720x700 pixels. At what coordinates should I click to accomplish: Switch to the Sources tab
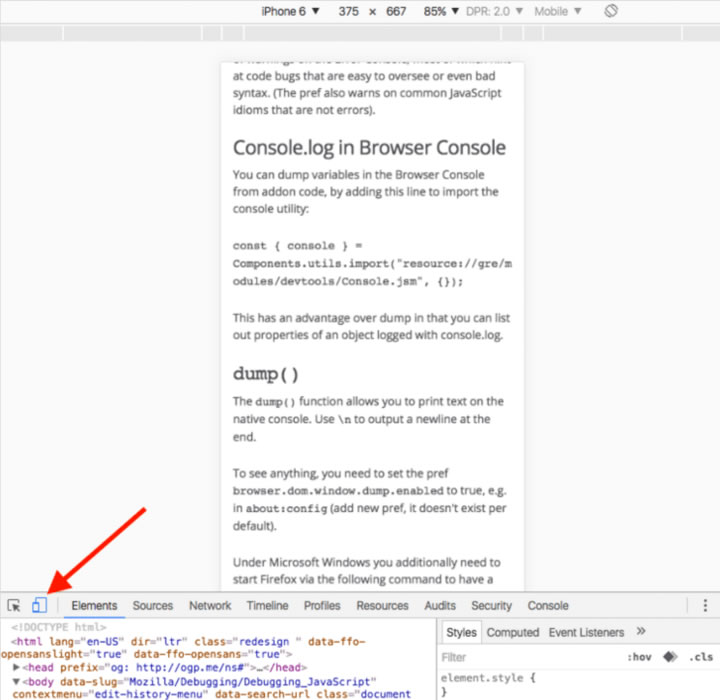click(152, 605)
